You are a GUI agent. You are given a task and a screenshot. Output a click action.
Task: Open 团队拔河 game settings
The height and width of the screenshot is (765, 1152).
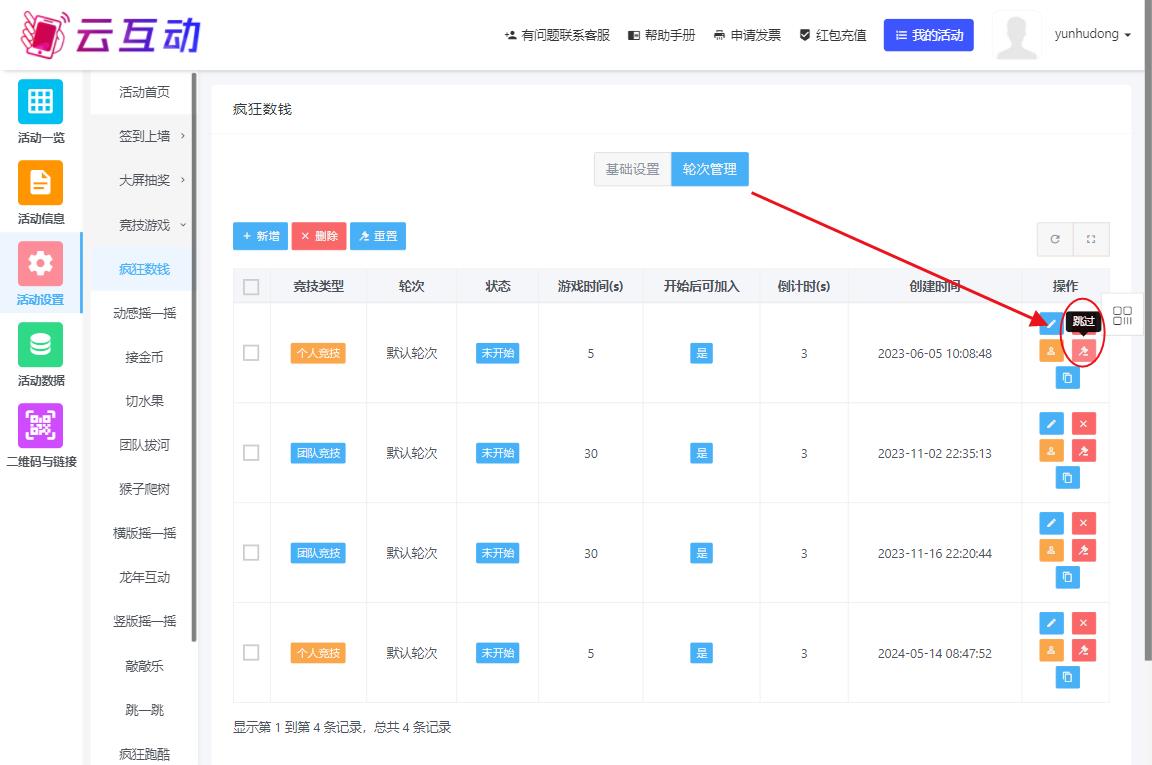[144, 445]
